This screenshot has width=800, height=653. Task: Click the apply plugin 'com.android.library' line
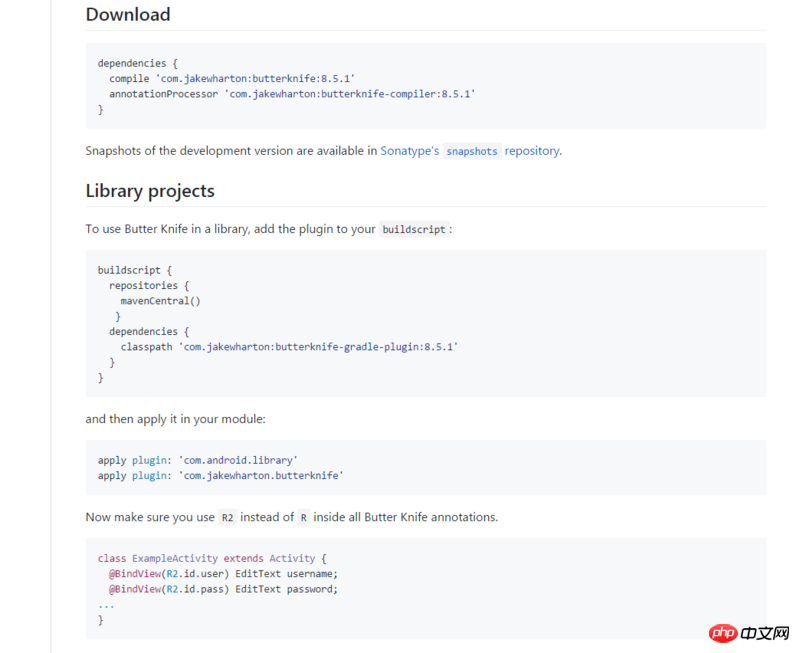pos(197,460)
